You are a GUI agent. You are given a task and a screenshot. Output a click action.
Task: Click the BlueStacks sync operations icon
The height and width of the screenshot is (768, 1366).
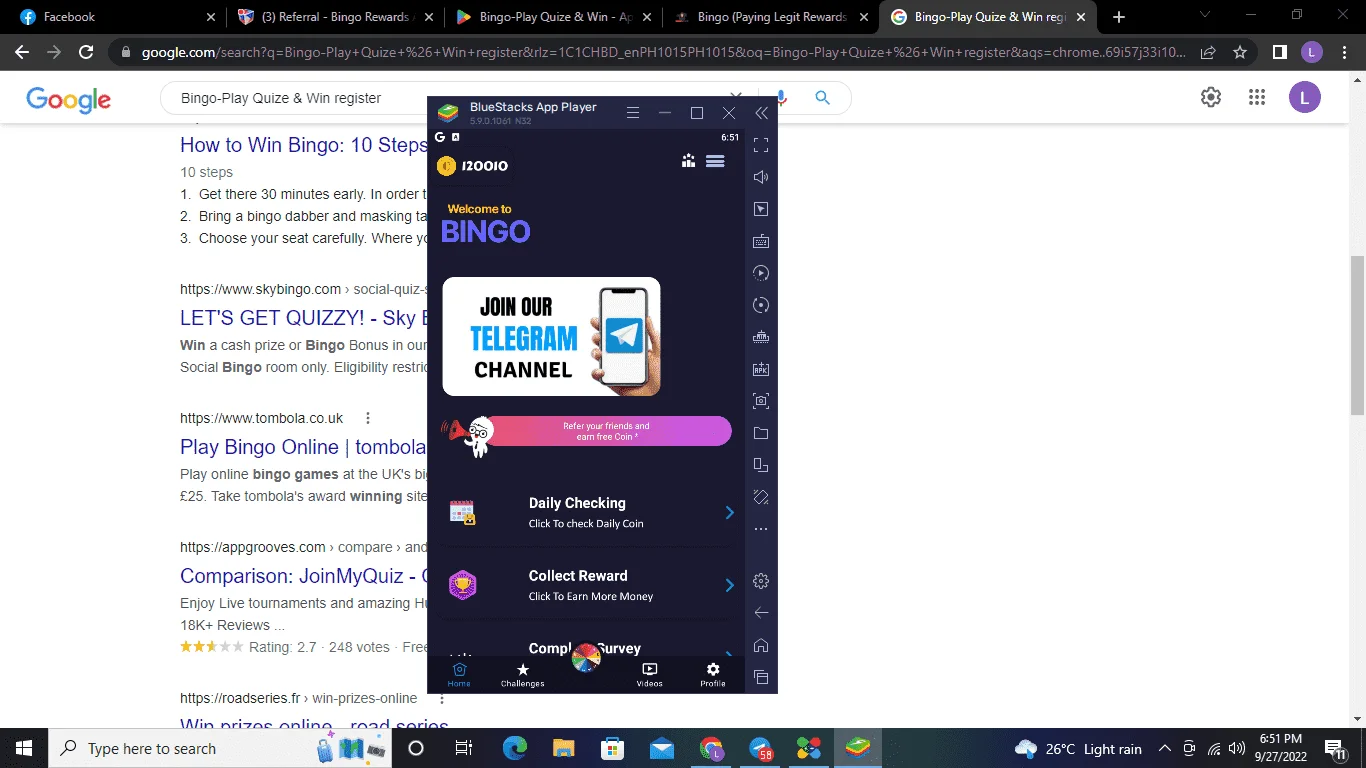tap(761, 305)
